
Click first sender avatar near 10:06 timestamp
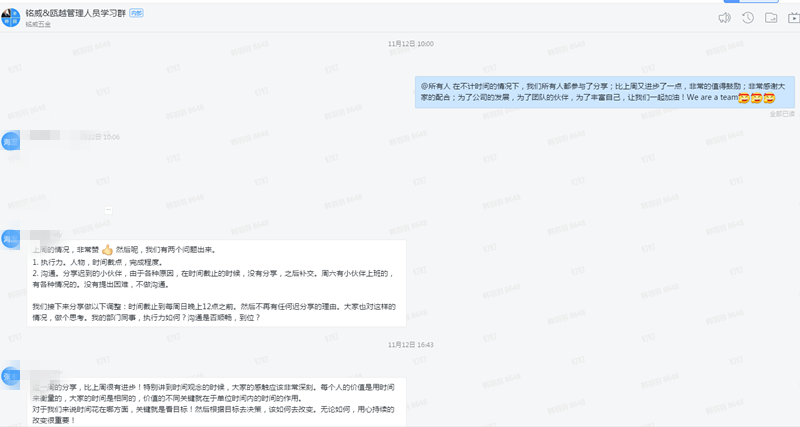click(x=10, y=141)
